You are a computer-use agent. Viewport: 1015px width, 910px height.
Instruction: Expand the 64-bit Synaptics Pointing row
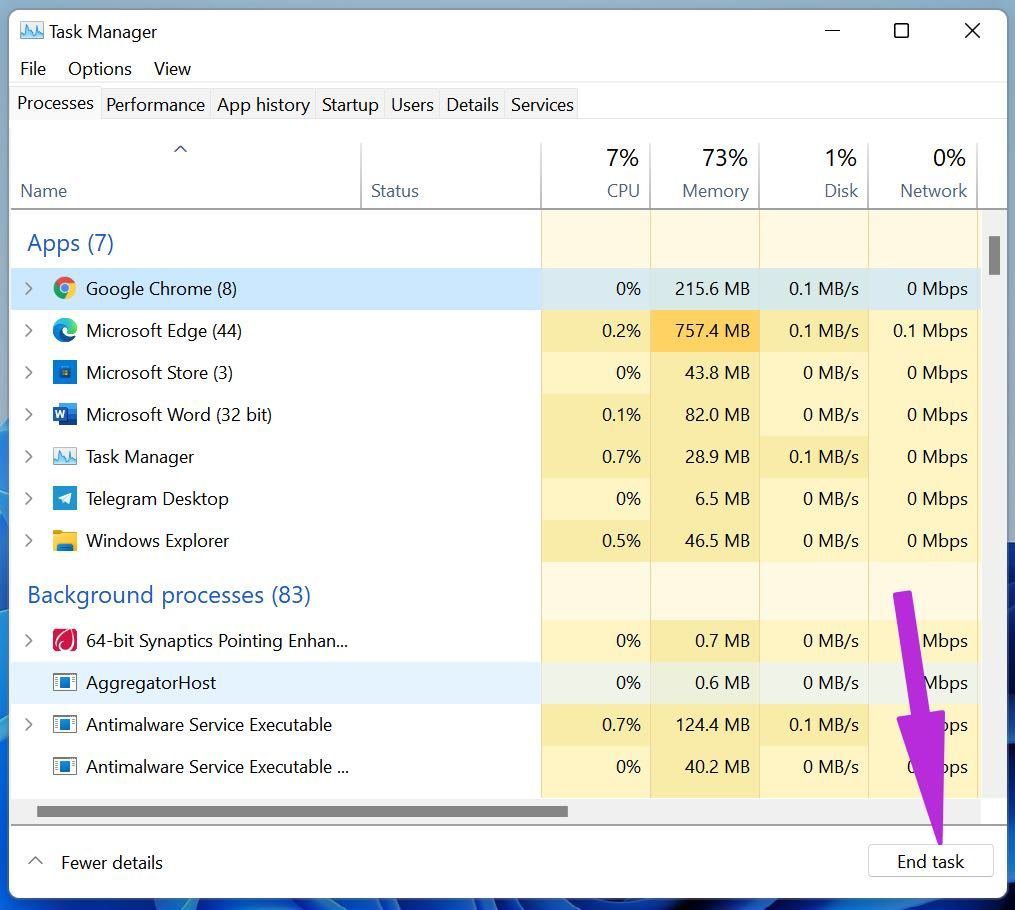[x=28, y=641]
